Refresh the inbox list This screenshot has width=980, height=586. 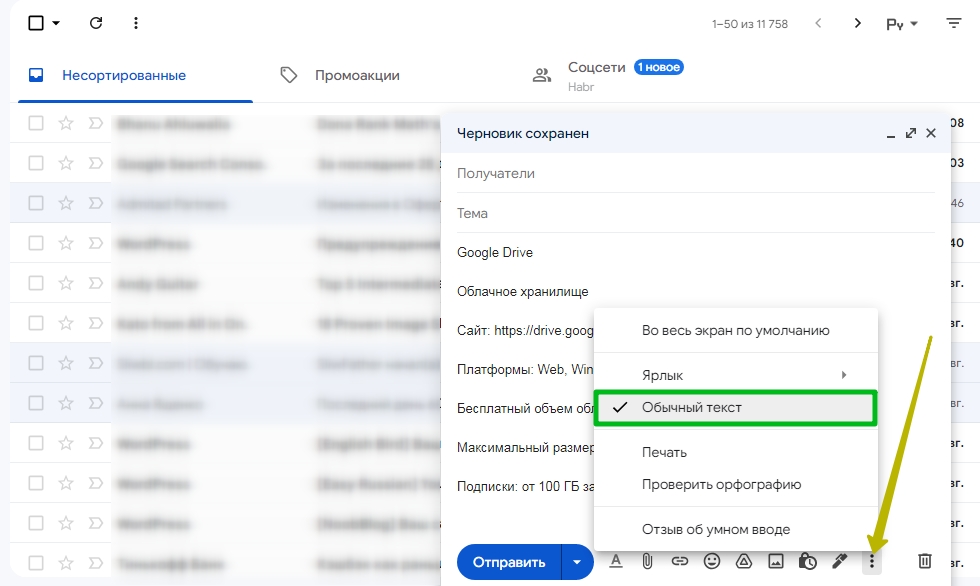(x=96, y=23)
